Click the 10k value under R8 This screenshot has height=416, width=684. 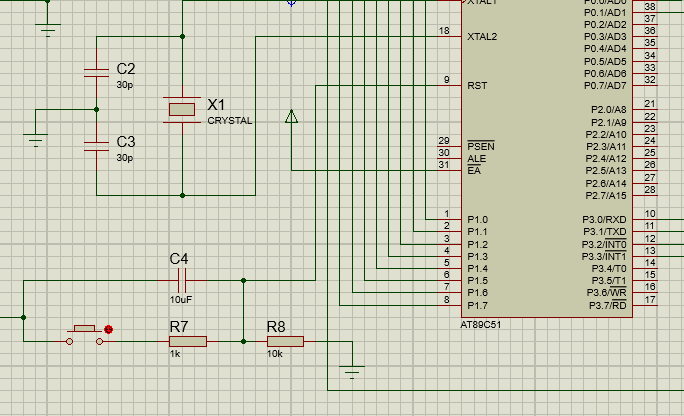(274, 355)
